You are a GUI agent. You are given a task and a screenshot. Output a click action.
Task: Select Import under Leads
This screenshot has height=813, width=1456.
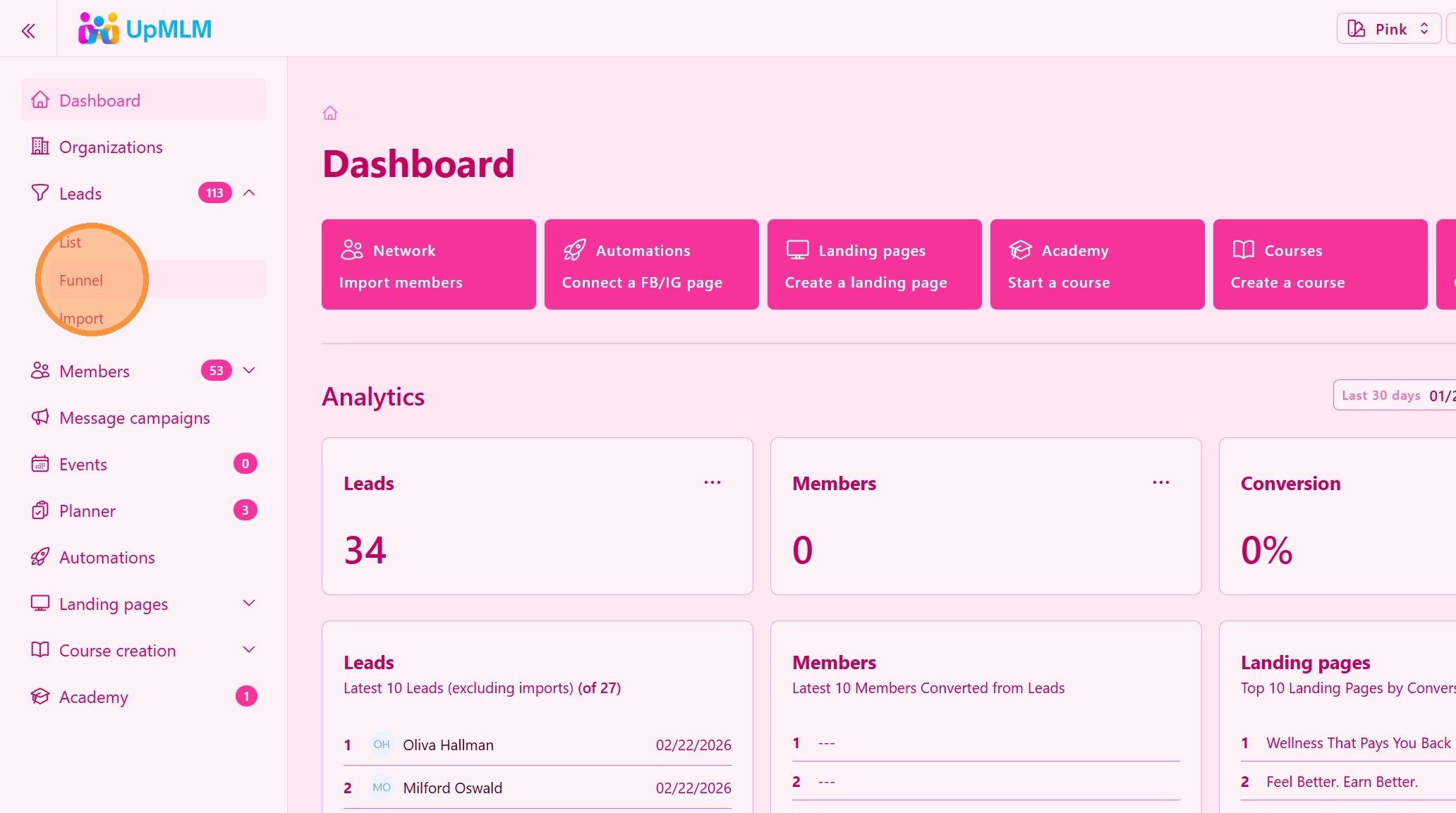tap(81, 318)
